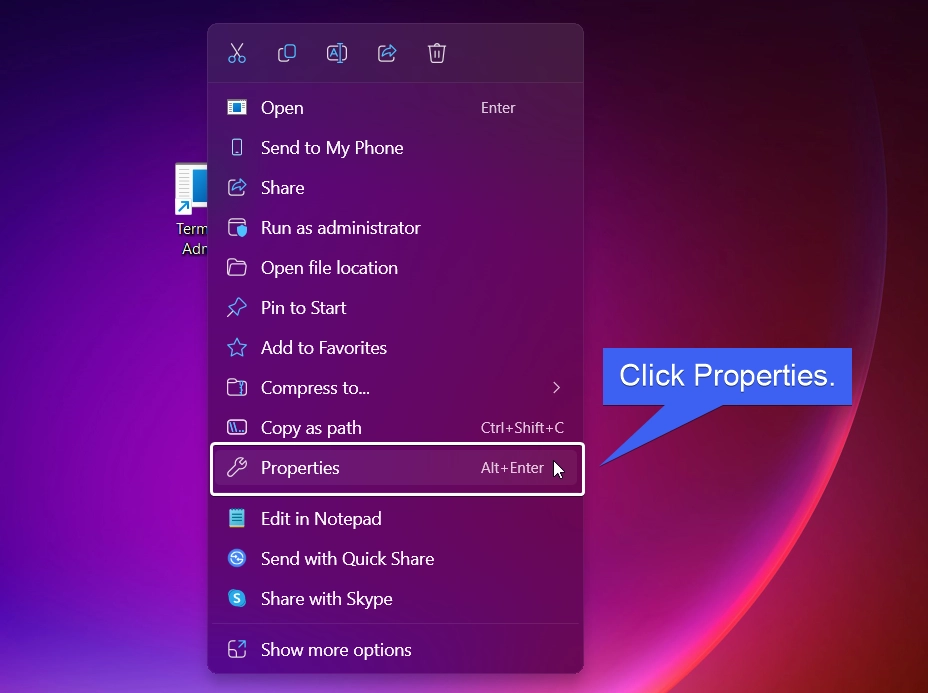Choose Copy as path

395,428
